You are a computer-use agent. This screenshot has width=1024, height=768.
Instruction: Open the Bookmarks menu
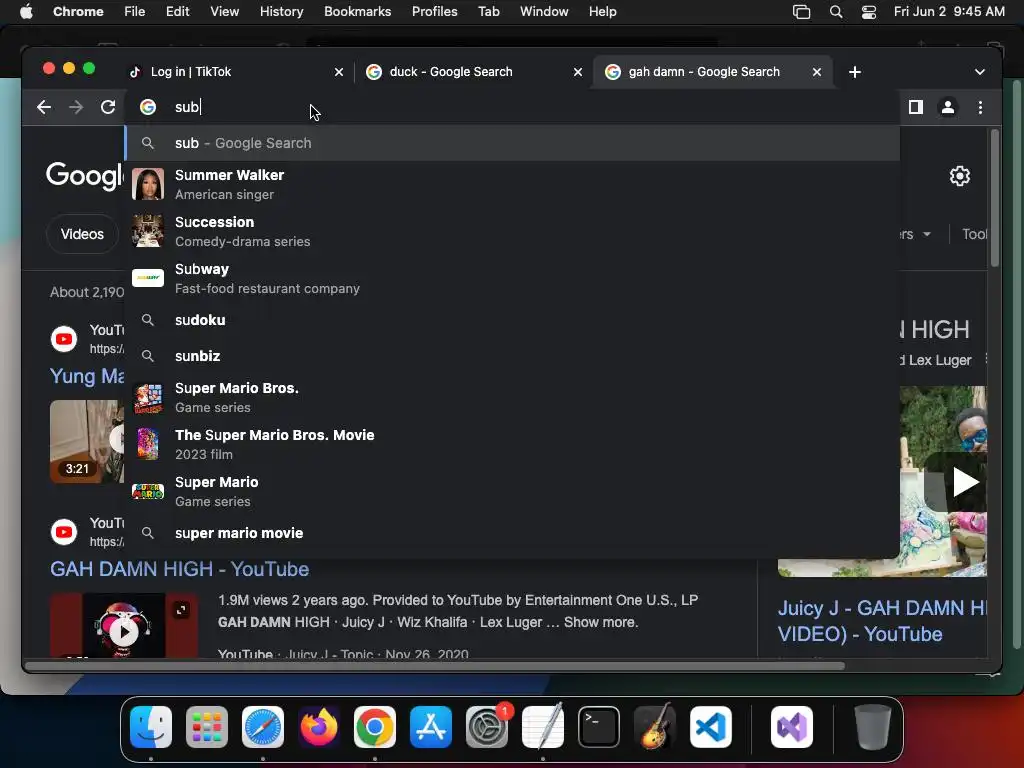[x=357, y=12]
